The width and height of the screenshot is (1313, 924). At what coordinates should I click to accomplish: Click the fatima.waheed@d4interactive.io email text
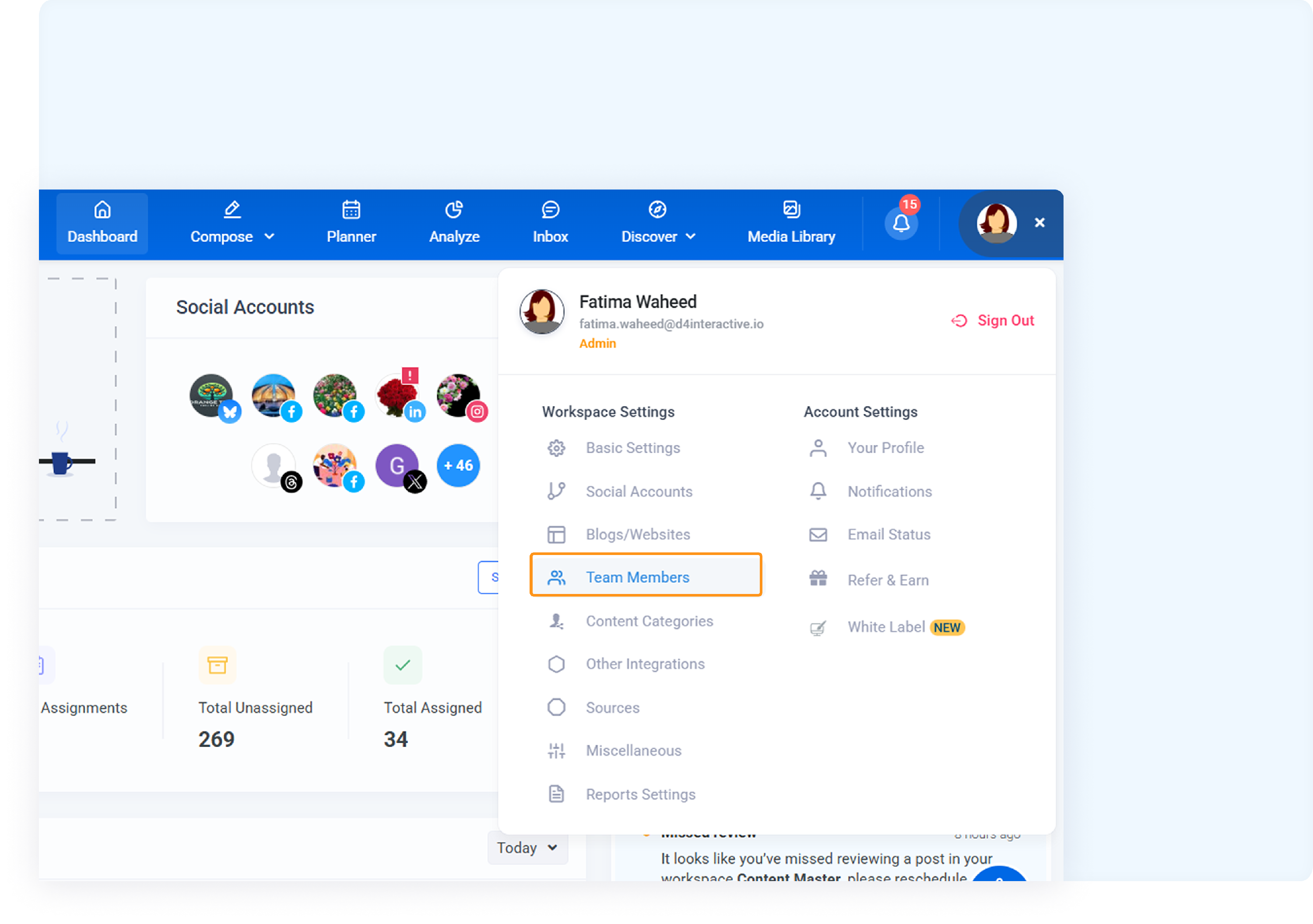pyautogui.click(x=671, y=323)
